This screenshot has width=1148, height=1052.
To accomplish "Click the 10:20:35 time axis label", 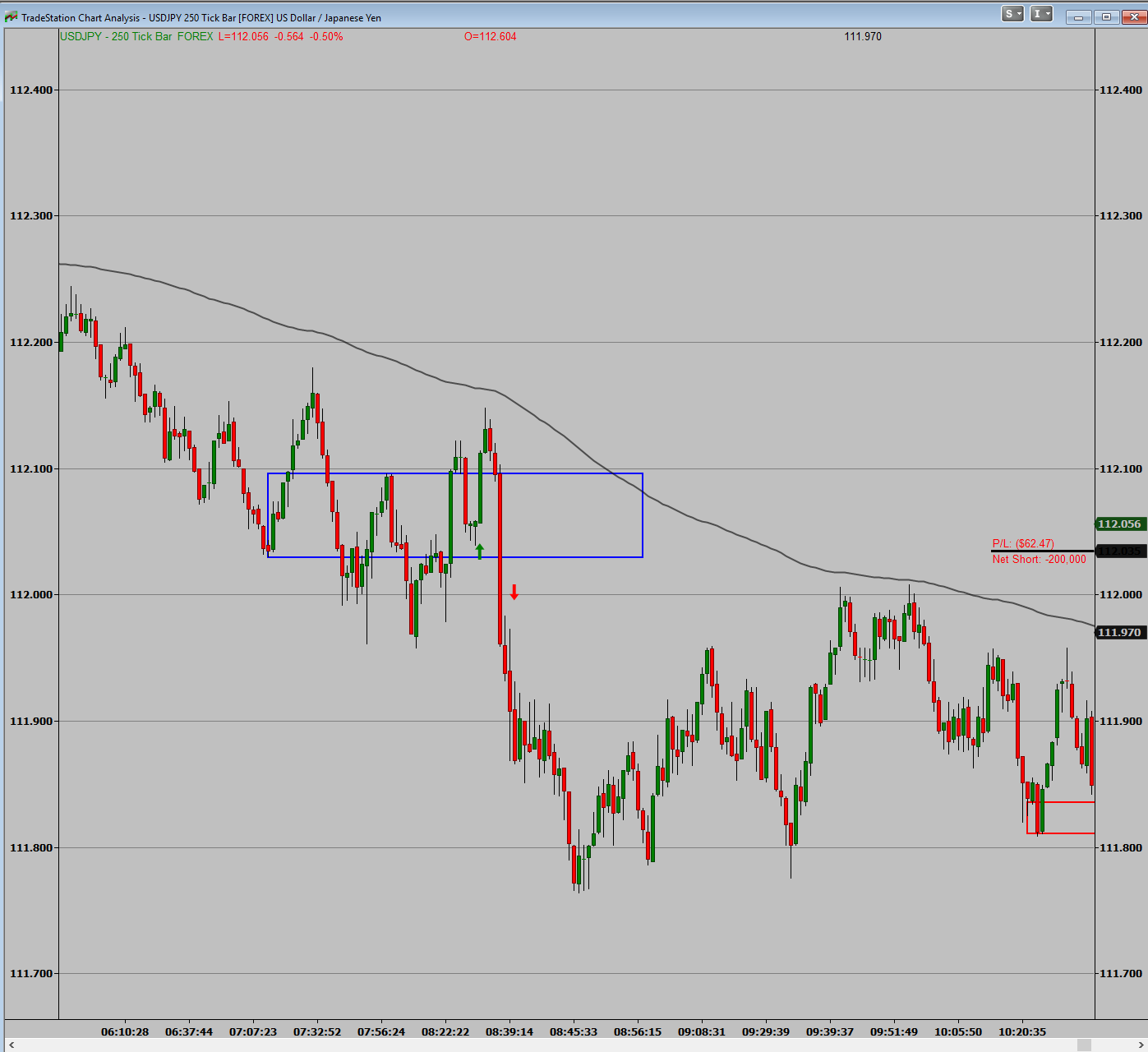I will tap(1022, 1032).
